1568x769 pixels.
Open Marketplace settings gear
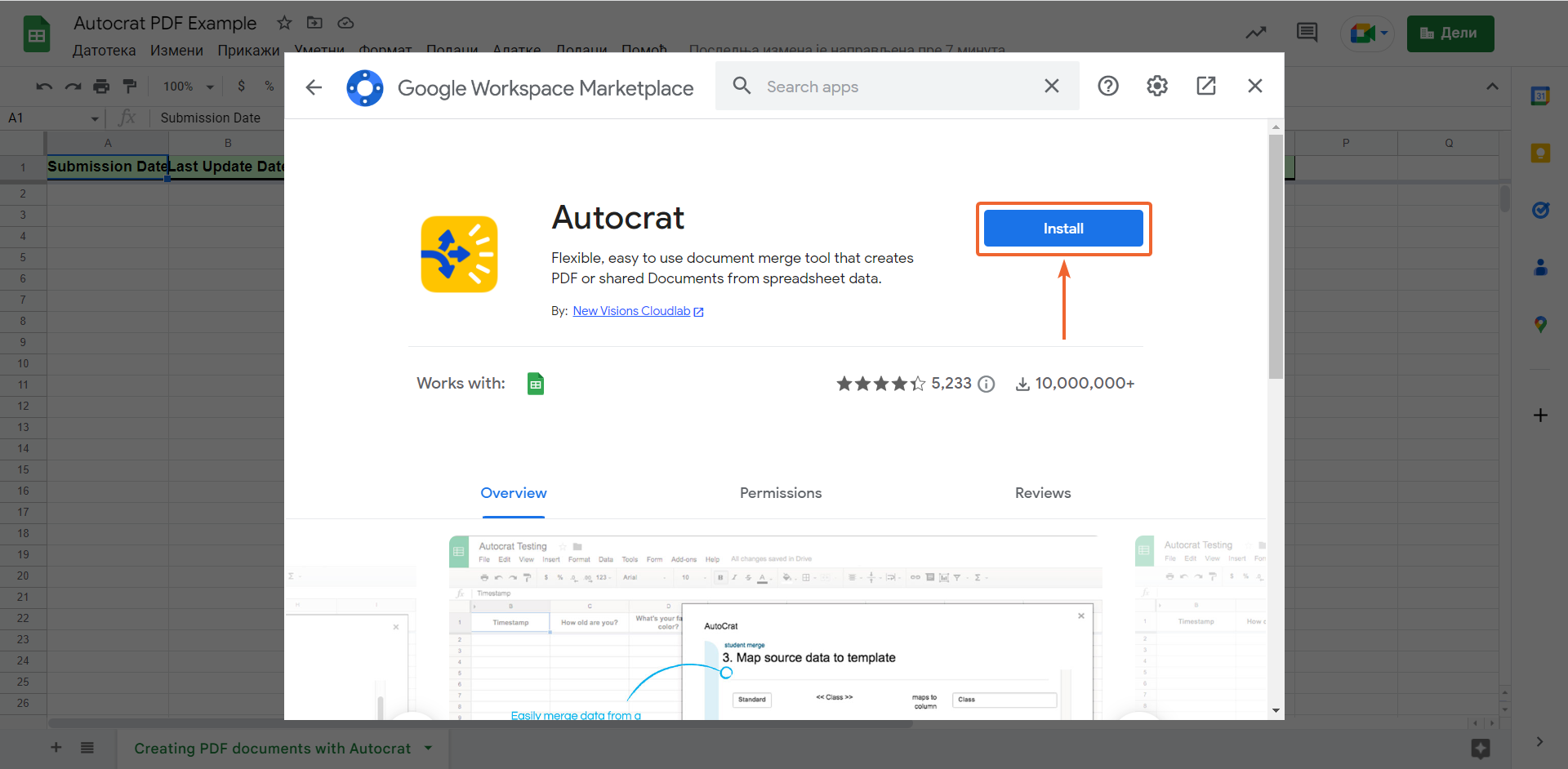pyautogui.click(x=1157, y=86)
